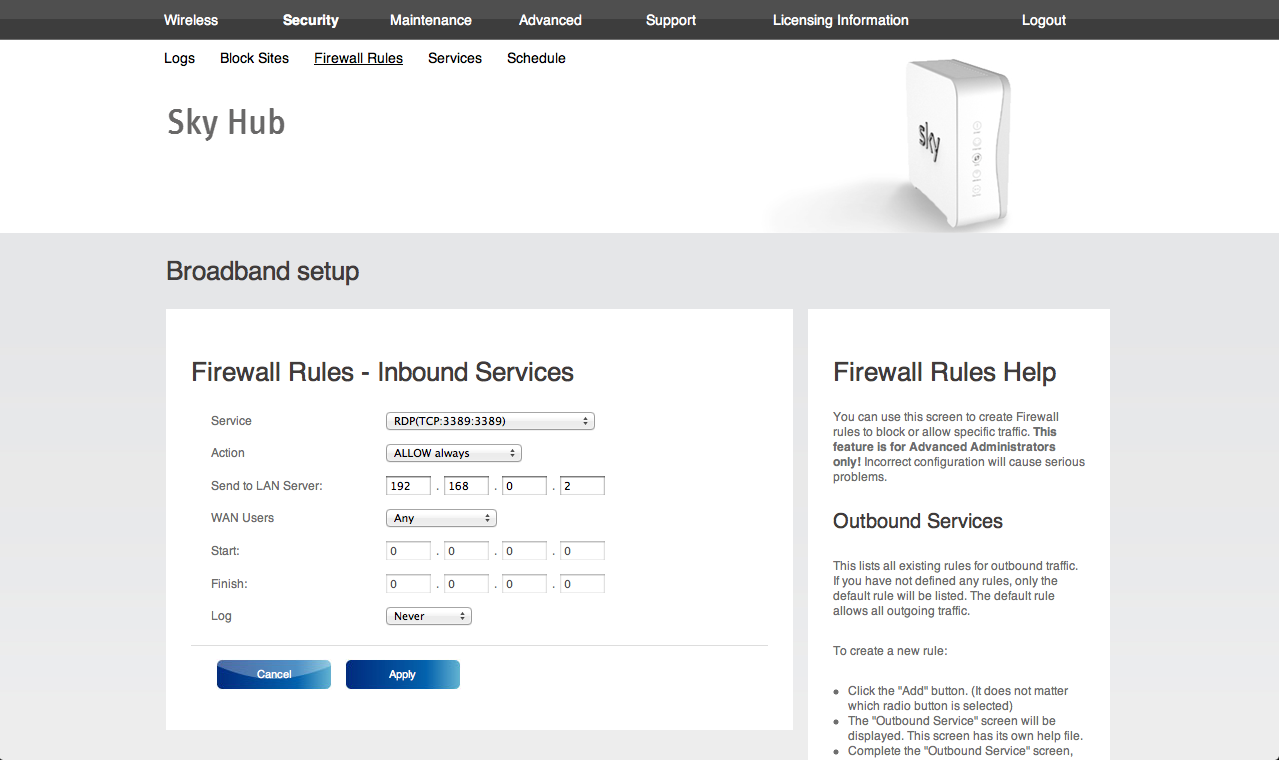Open the Log dropdown set to Never
Viewport: 1279px width, 760px height.
428,616
